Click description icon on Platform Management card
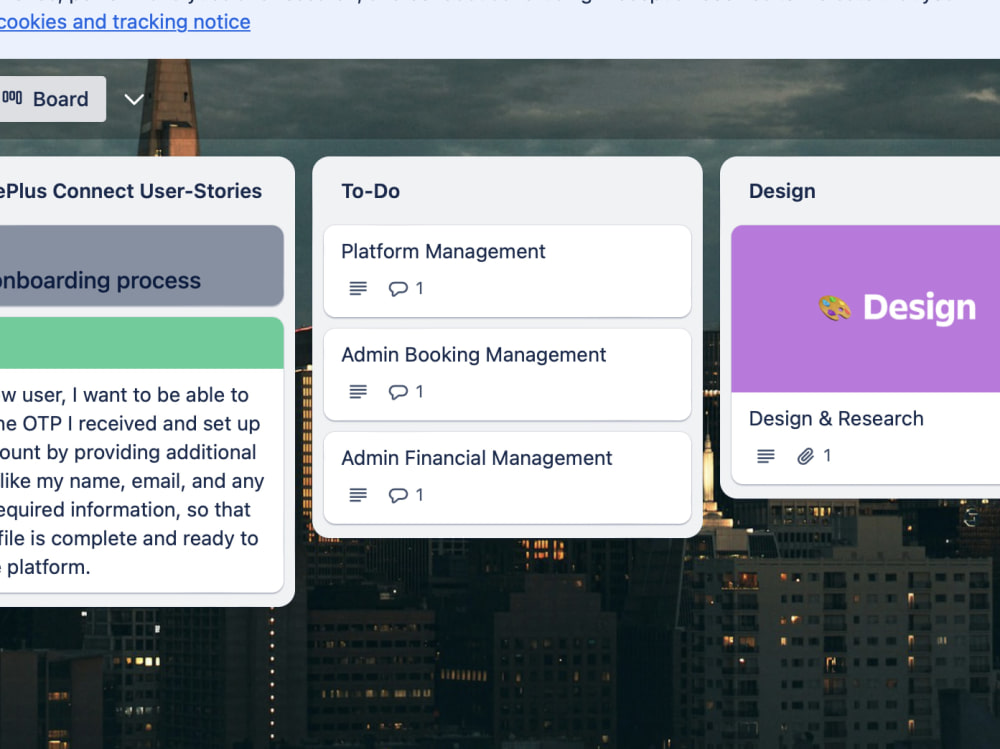 click(358, 288)
